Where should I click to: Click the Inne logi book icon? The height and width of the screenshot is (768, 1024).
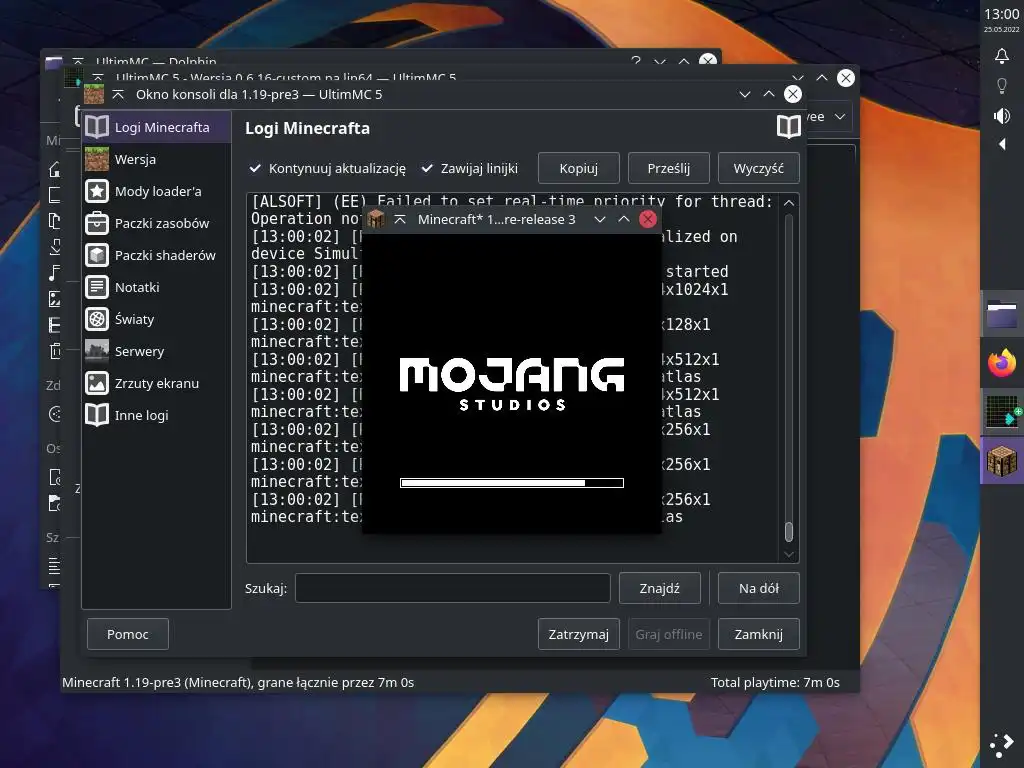tap(97, 415)
